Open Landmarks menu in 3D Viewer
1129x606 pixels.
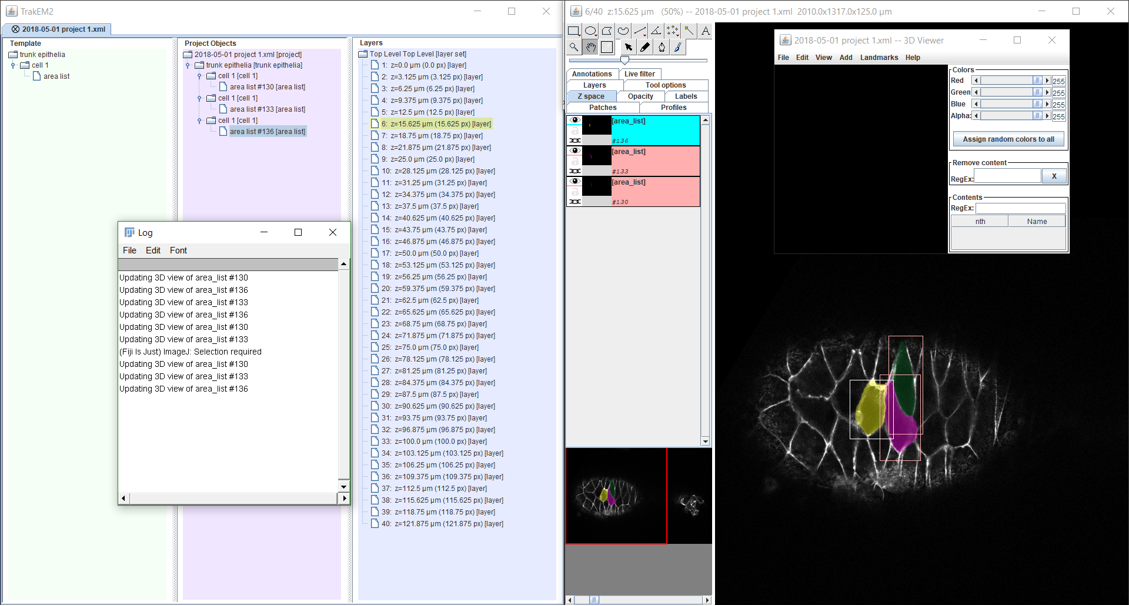878,58
